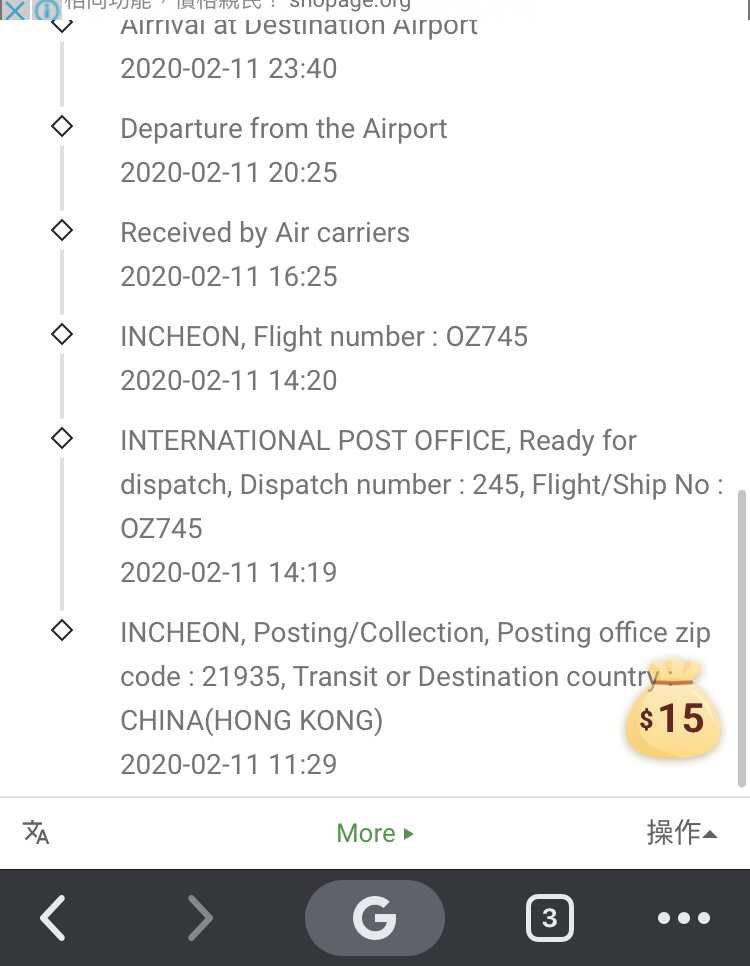Tap the Google G search button
750x966 pixels.
point(375,918)
